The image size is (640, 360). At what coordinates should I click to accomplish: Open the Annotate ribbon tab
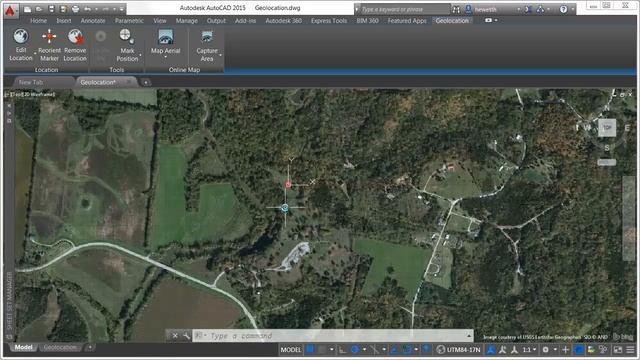coord(93,20)
